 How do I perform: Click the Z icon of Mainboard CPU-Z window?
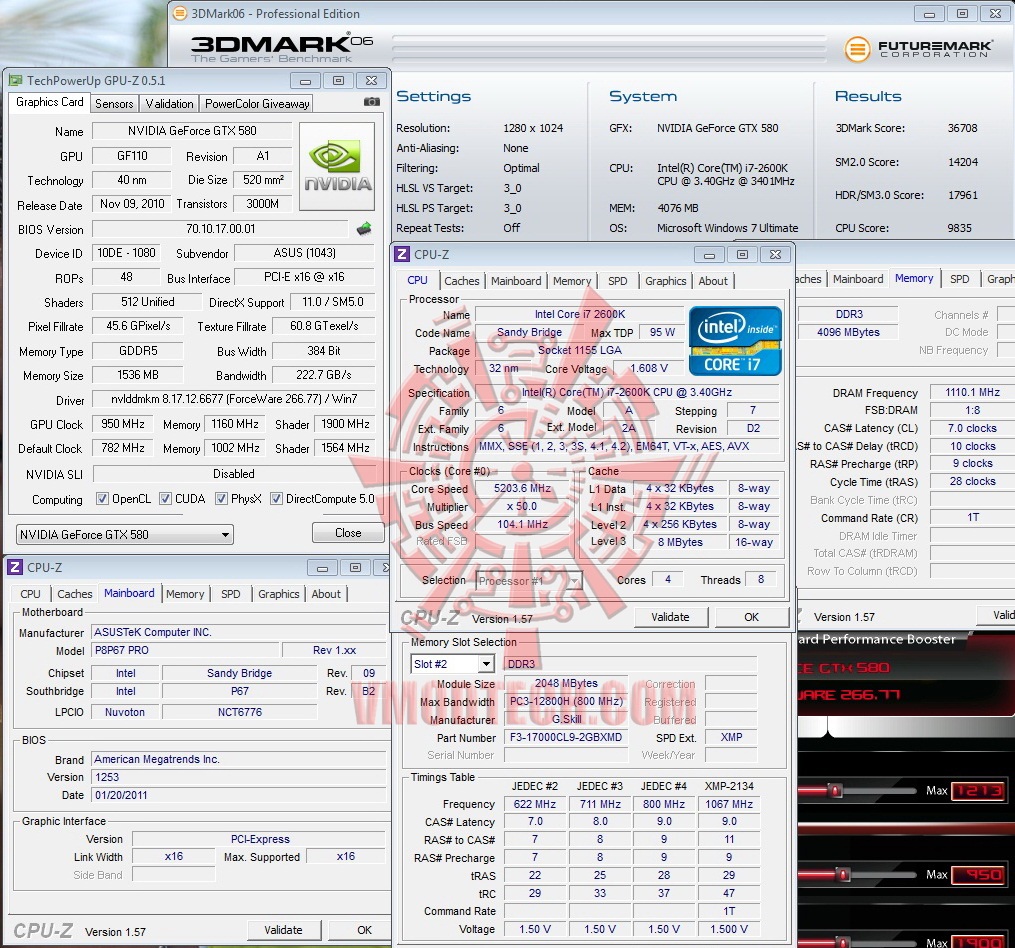[15, 567]
